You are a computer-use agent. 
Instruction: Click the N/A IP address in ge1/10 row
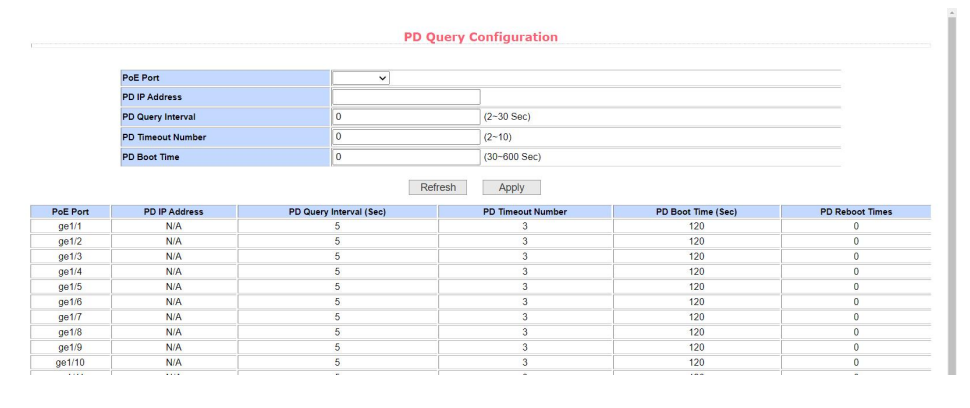click(x=174, y=362)
